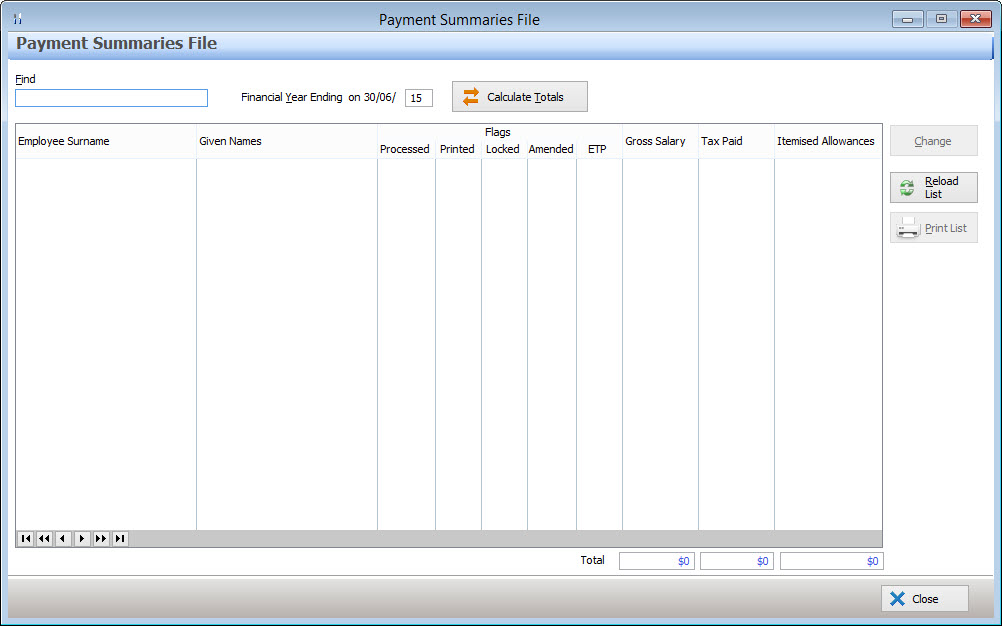The image size is (1002, 626).
Task: Click the Employee Surname column header
Action: (x=64, y=141)
